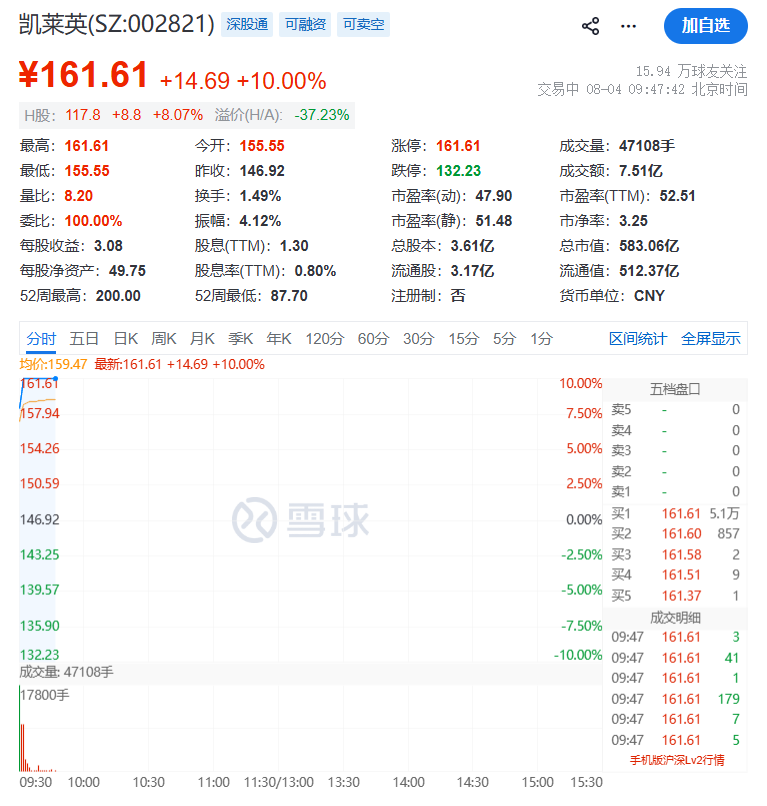The image size is (767, 806).
Task: Click the 雪球 watermark logo in chart
Action: tap(301, 520)
